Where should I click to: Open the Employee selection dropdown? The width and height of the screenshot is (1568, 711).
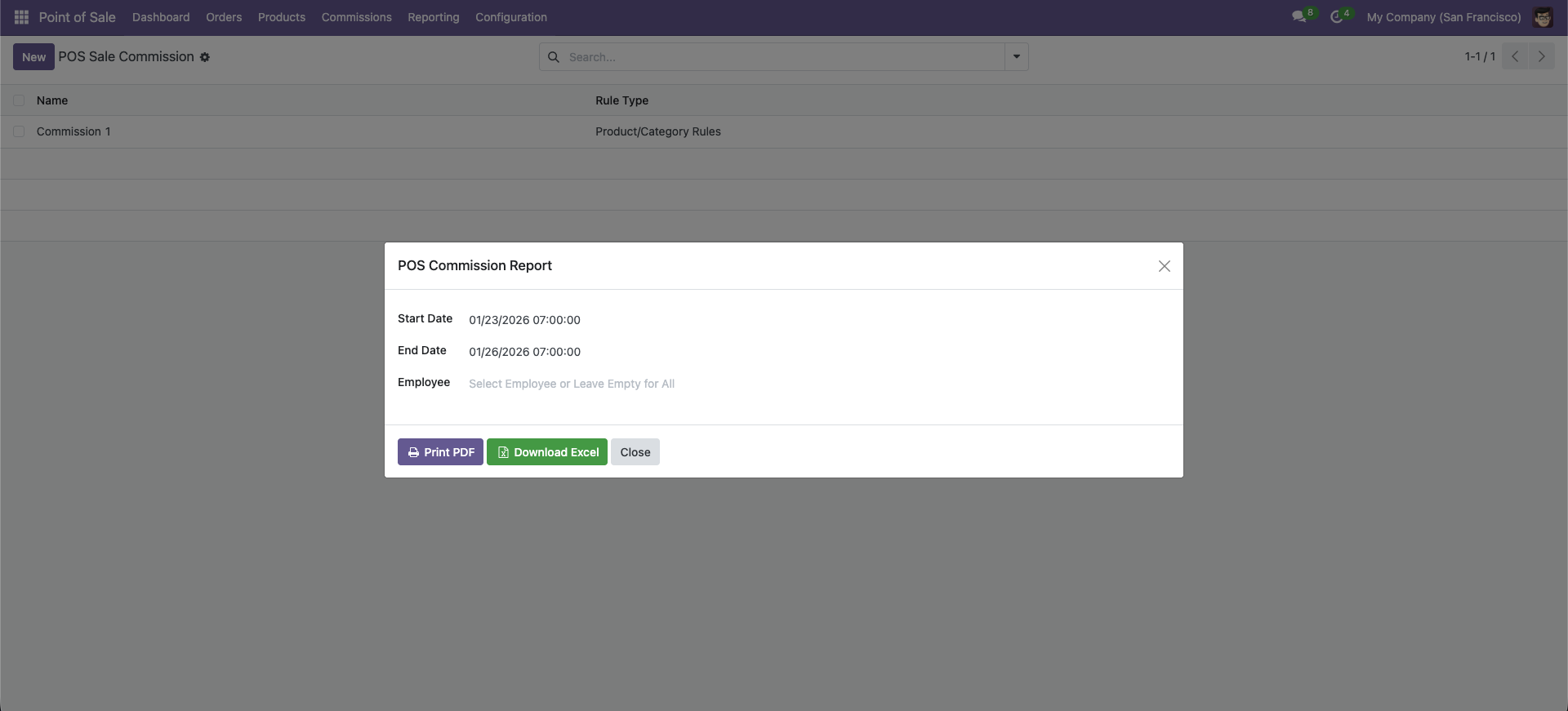(819, 384)
